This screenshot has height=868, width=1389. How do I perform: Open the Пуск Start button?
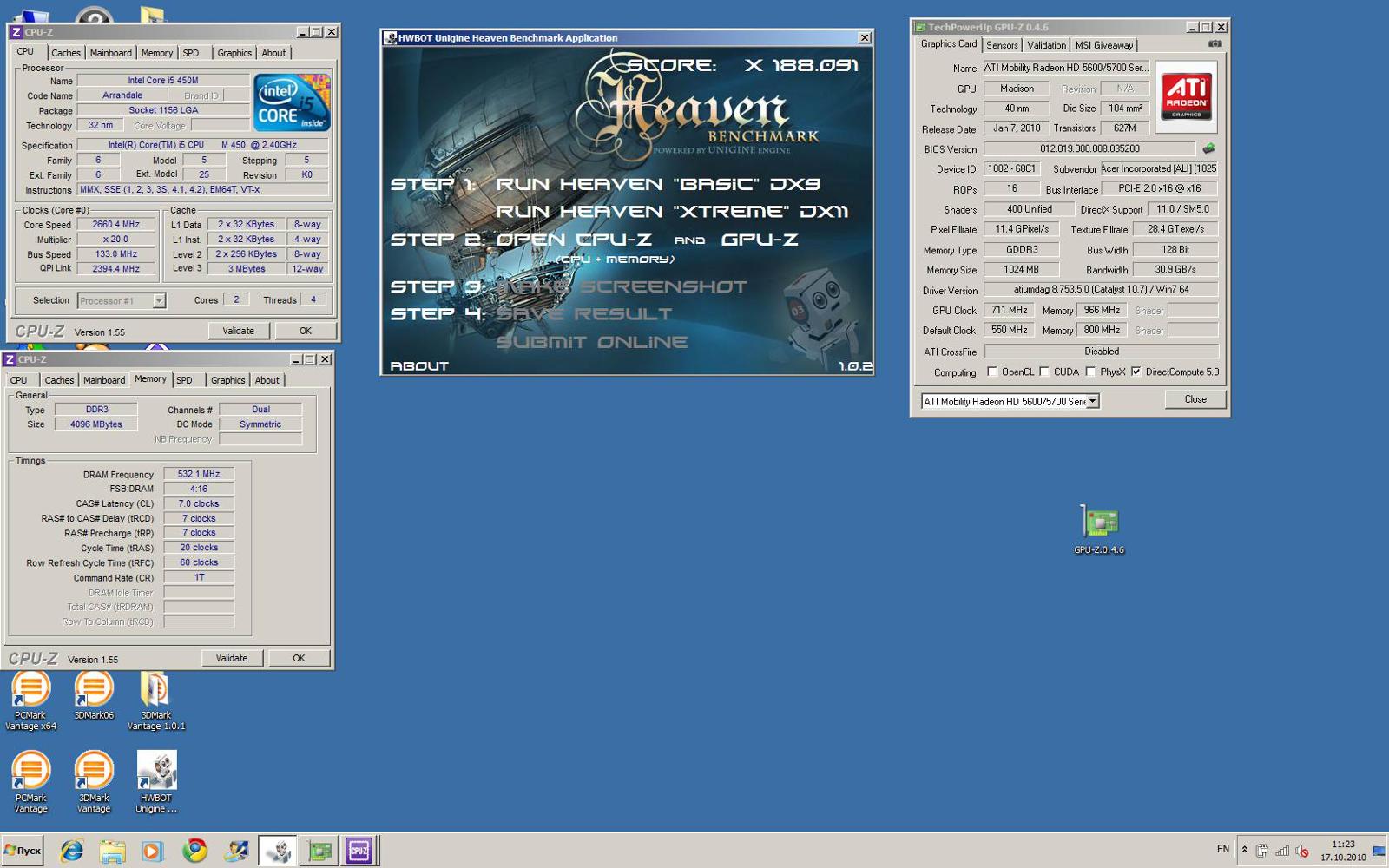click(x=23, y=851)
